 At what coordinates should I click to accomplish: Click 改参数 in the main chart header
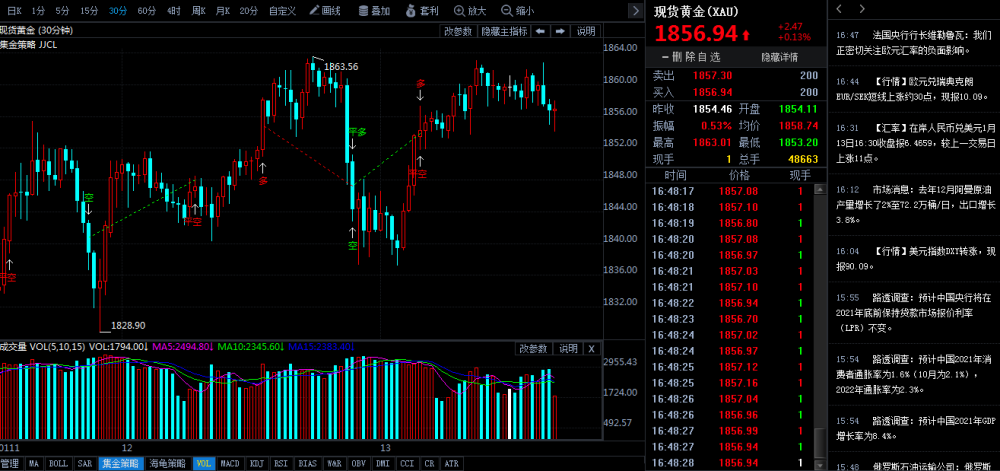(x=459, y=31)
